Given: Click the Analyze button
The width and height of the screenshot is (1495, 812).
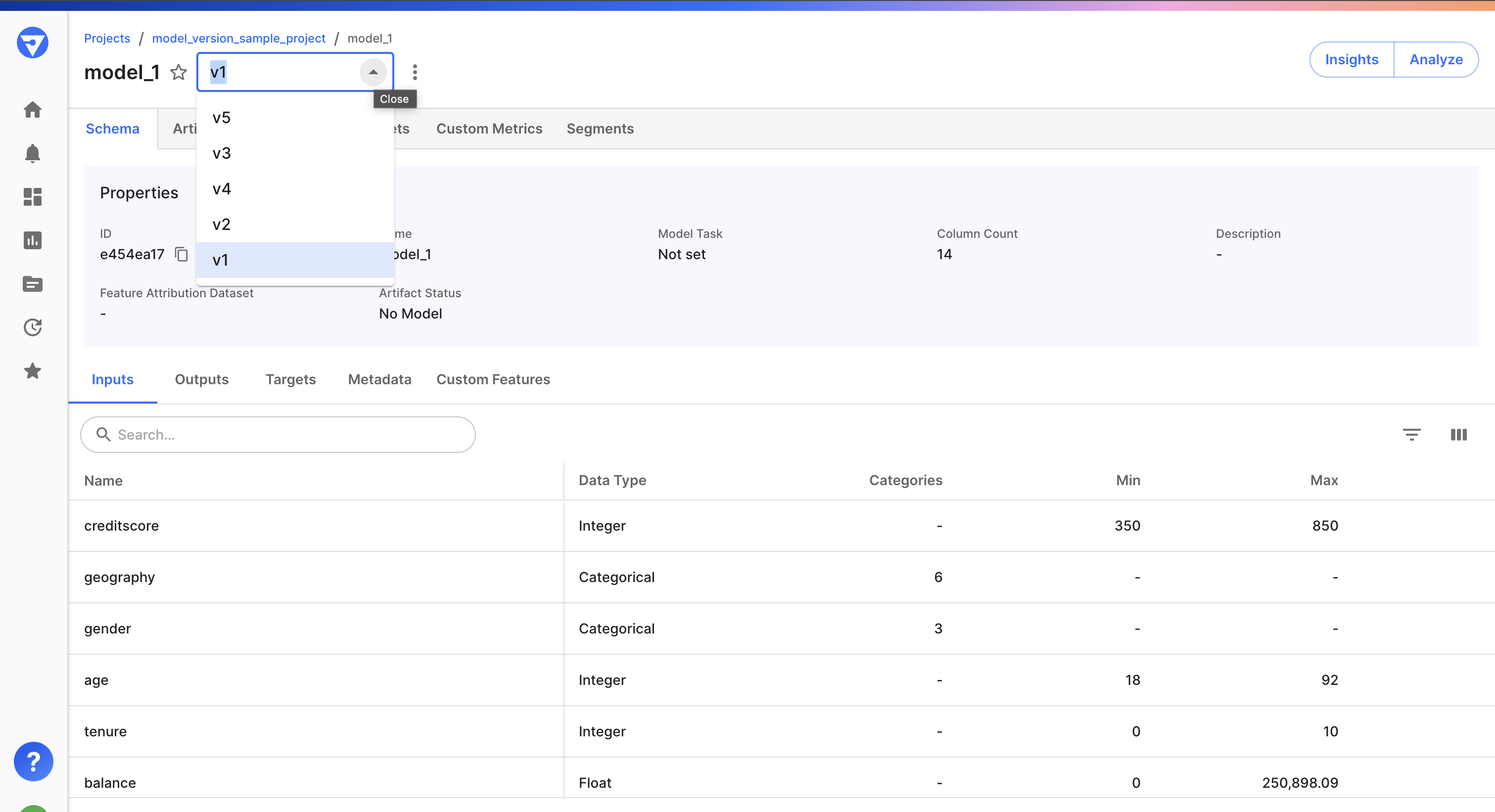Looking at the screenshot, I should pos(1436,59).
